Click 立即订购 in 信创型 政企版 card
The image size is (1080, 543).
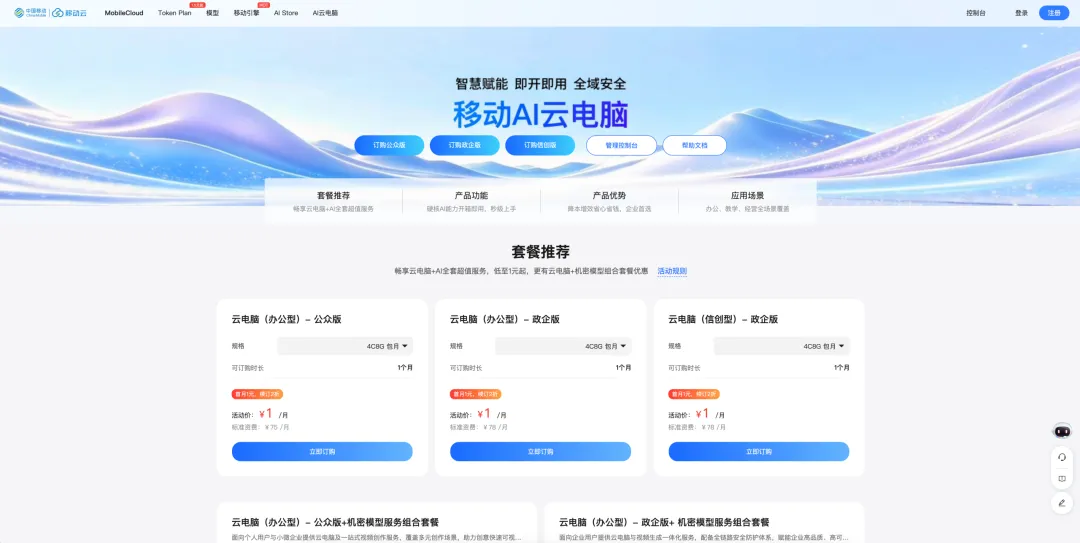click(759, 451)
